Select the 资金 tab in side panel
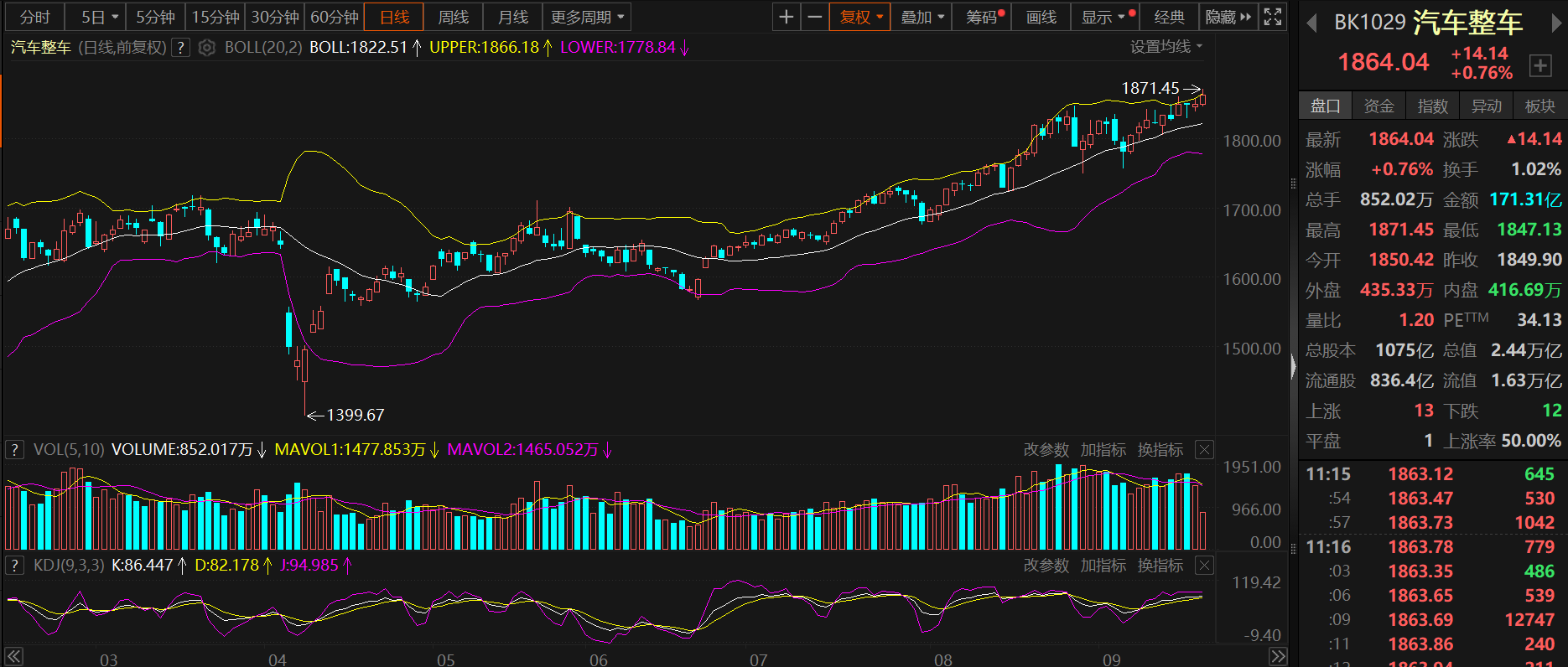This screenshot has width=1568, height=667. click(x=1378, y=106)
